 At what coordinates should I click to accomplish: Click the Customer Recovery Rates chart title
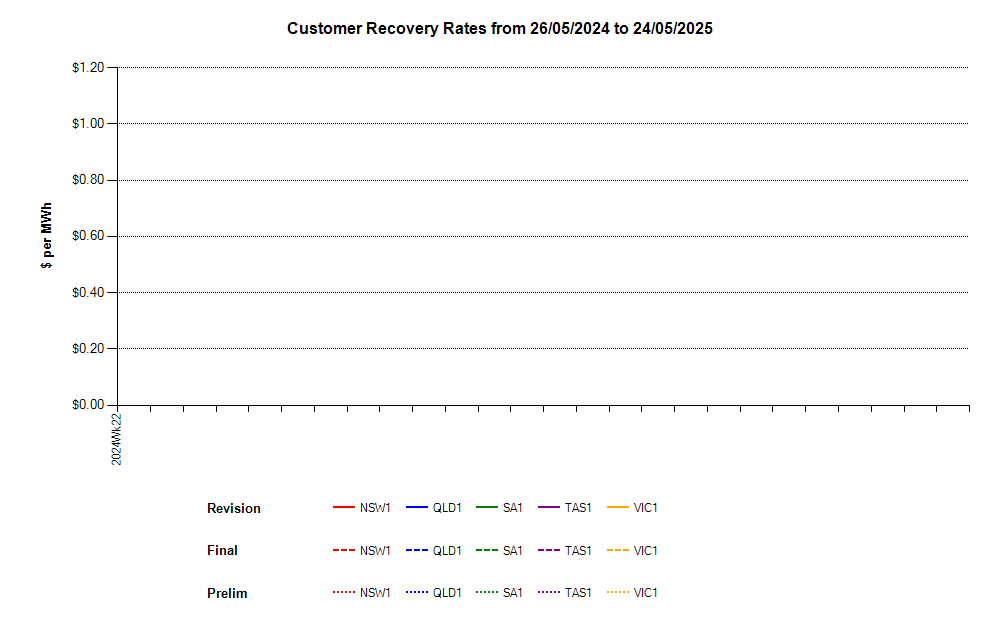(499, 28)
